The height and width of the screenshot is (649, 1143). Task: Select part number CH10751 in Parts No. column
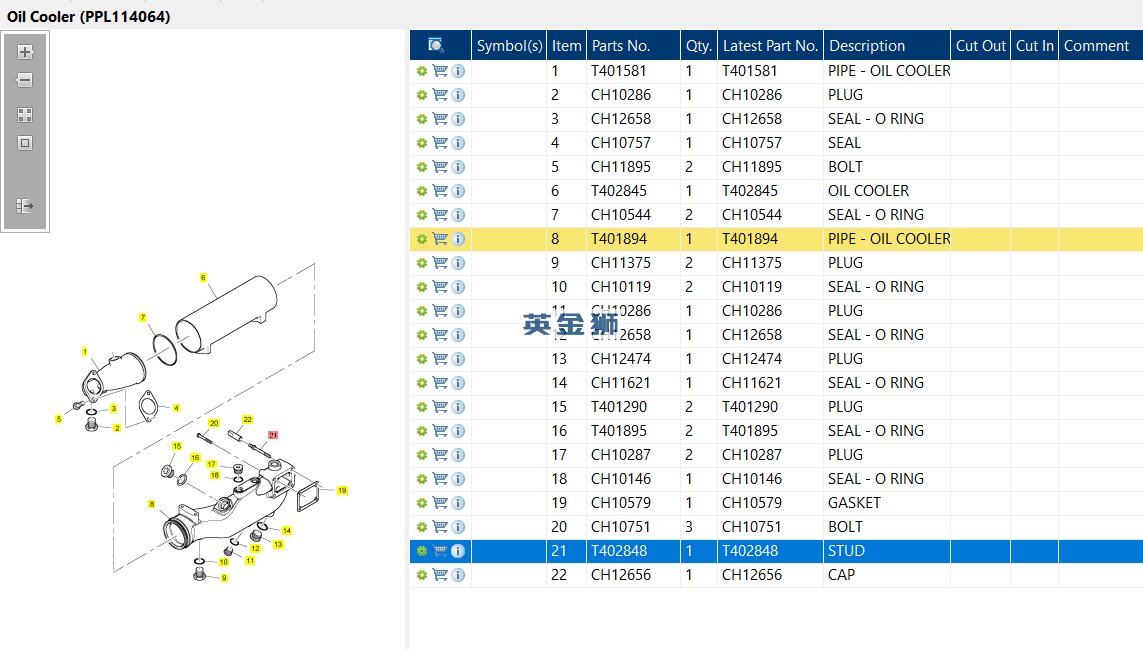[621, 527]
